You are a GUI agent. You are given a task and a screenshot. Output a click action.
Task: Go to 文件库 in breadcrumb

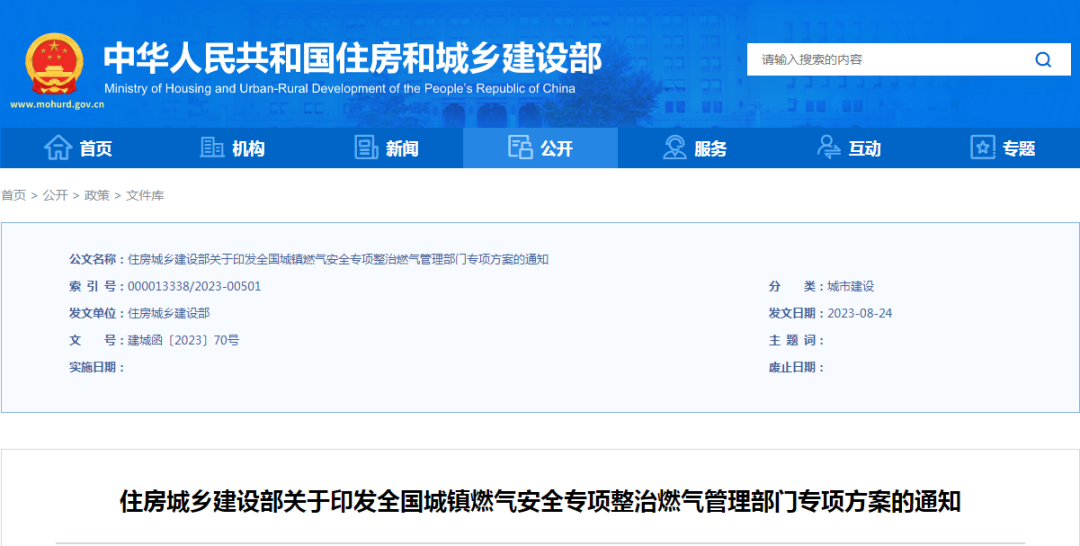tap(145, 196)
